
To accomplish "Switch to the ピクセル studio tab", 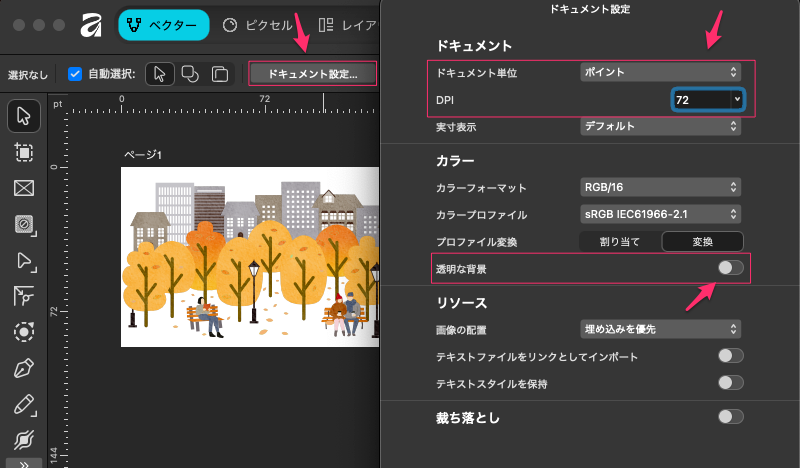I will (256, 25).
